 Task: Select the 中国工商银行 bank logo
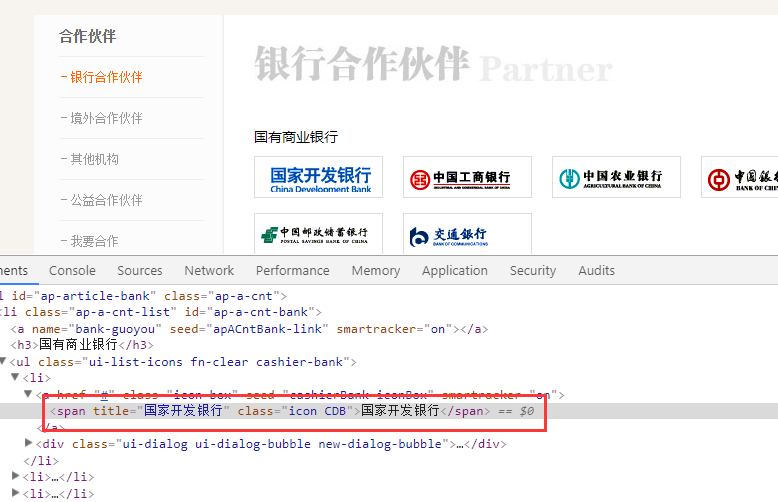467,177
